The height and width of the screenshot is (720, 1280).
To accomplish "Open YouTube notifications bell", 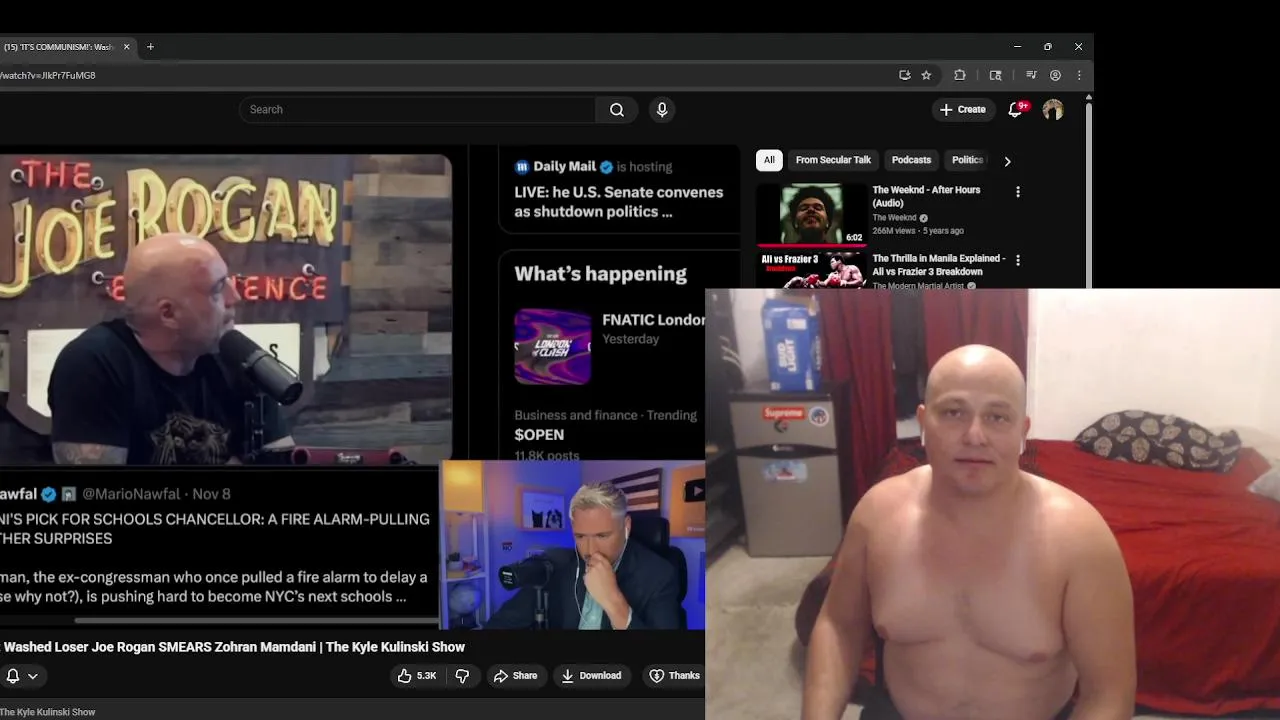I will 1015,110.
